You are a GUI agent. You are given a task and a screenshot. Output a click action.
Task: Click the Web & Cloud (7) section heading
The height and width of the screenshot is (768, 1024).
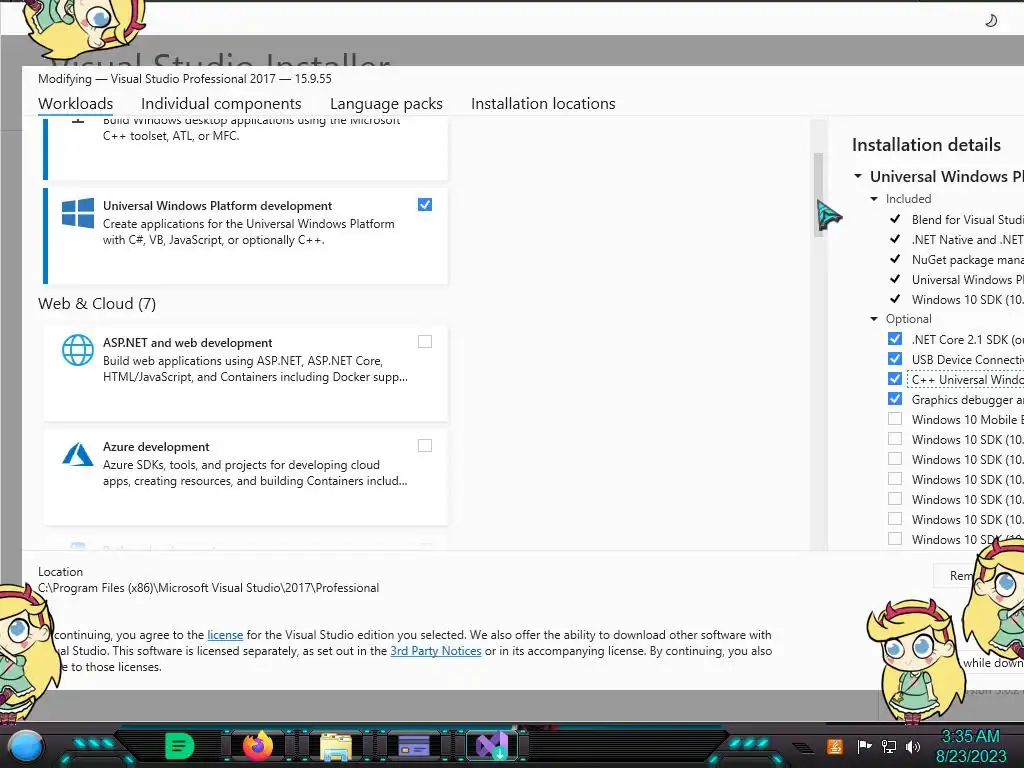click(x=97, y=304)
